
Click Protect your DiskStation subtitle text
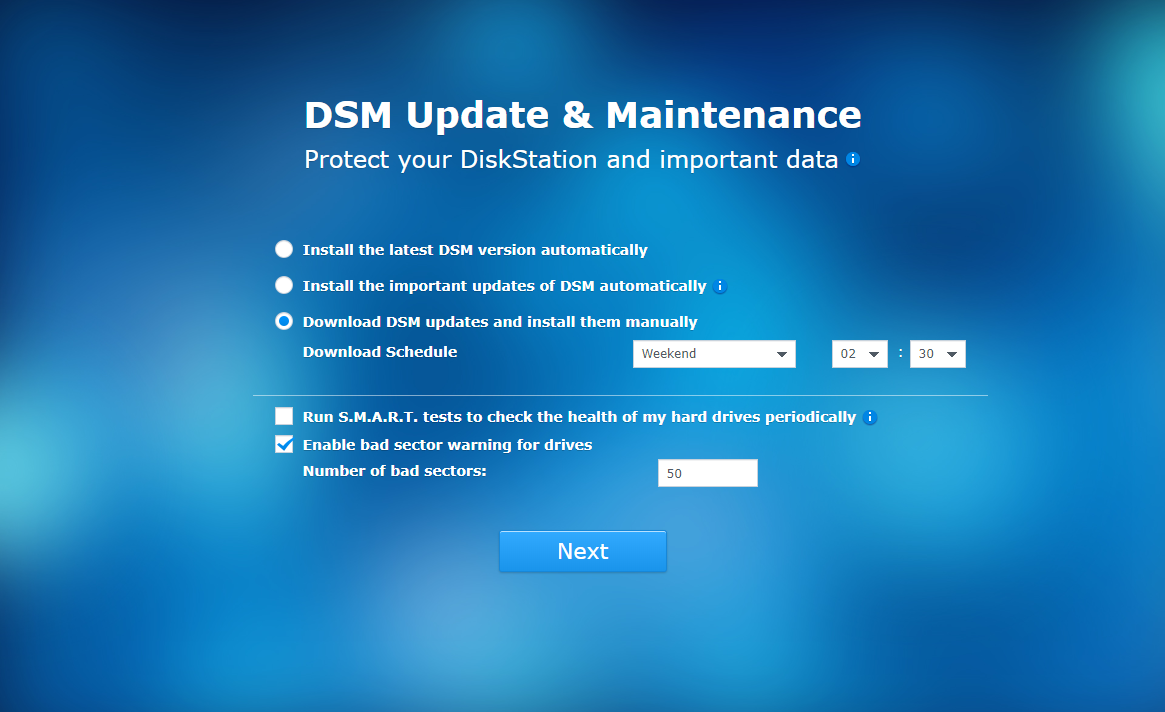click(x=571, y=160)
